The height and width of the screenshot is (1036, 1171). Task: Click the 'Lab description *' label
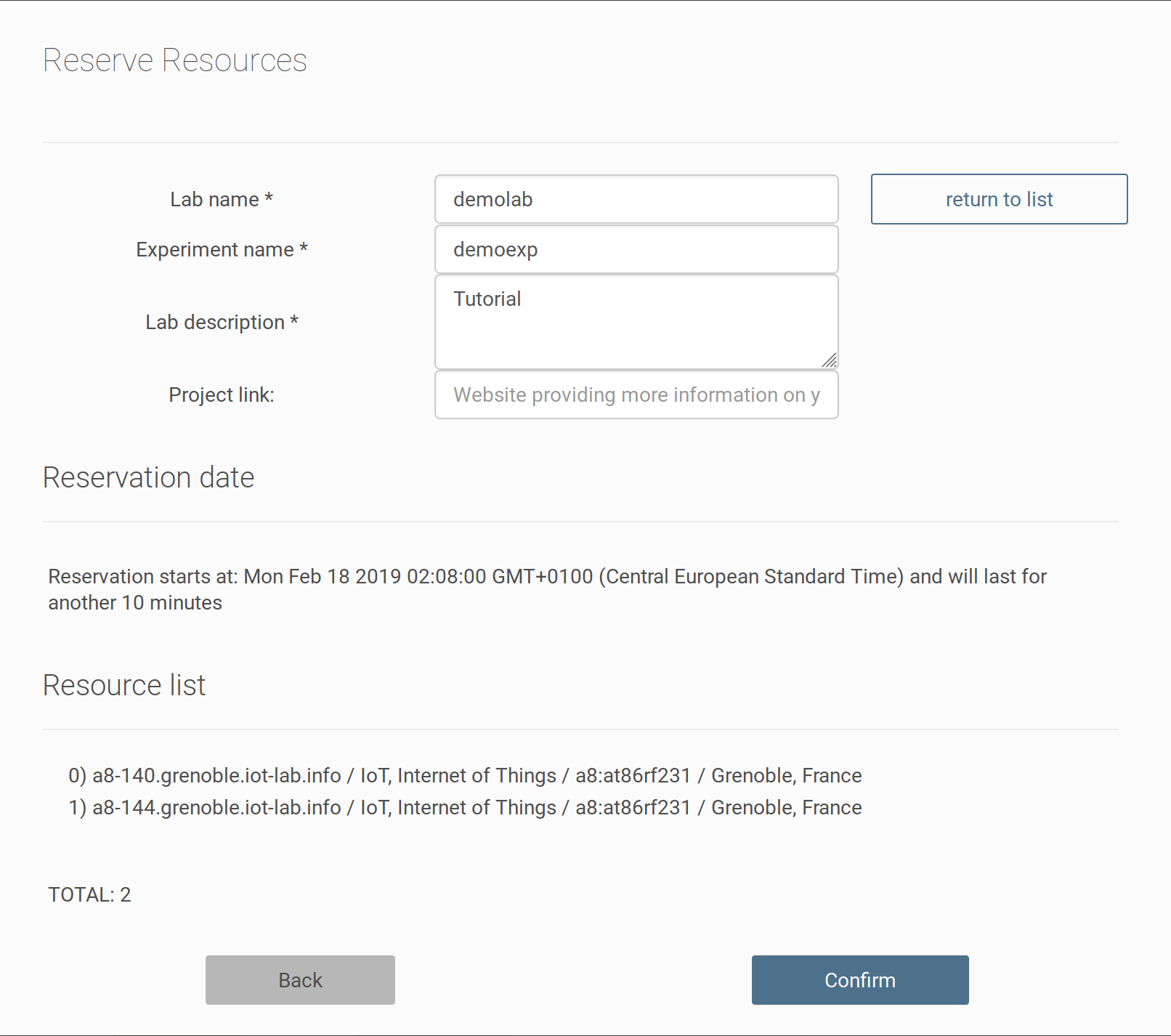[221, 322]
